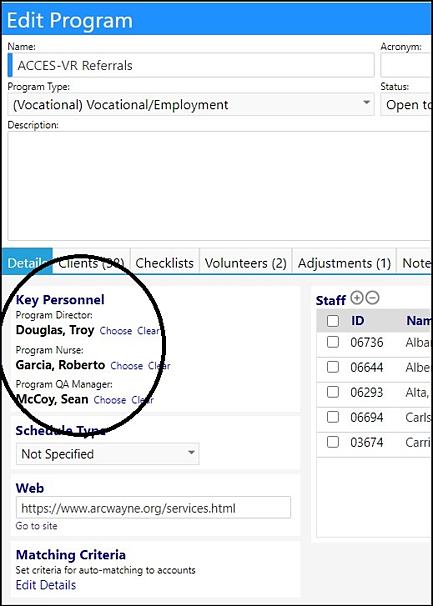
Task: Click the Go to site link
Action: tap(36, 526)
